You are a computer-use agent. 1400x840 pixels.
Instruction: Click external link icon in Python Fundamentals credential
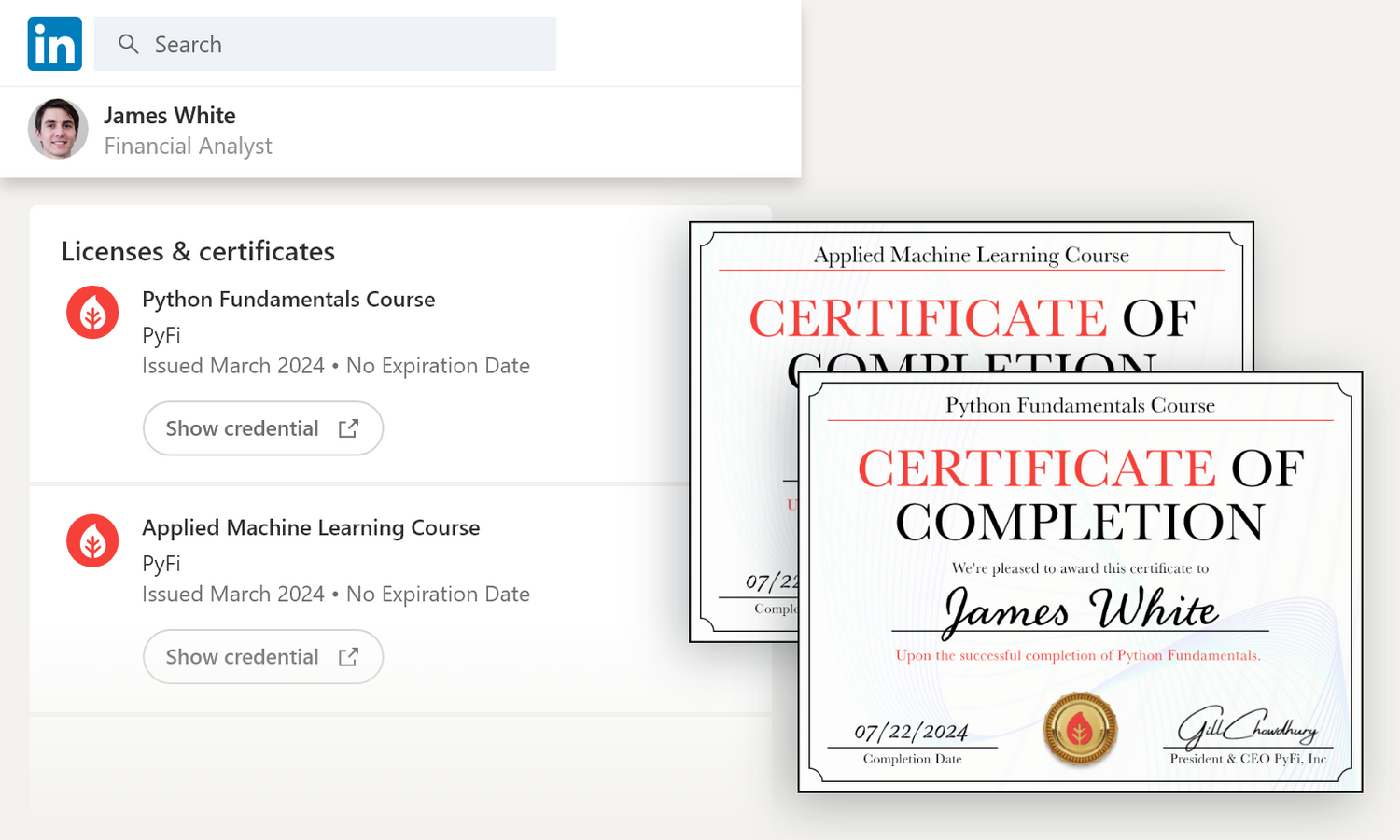click(x=348, y=428)
